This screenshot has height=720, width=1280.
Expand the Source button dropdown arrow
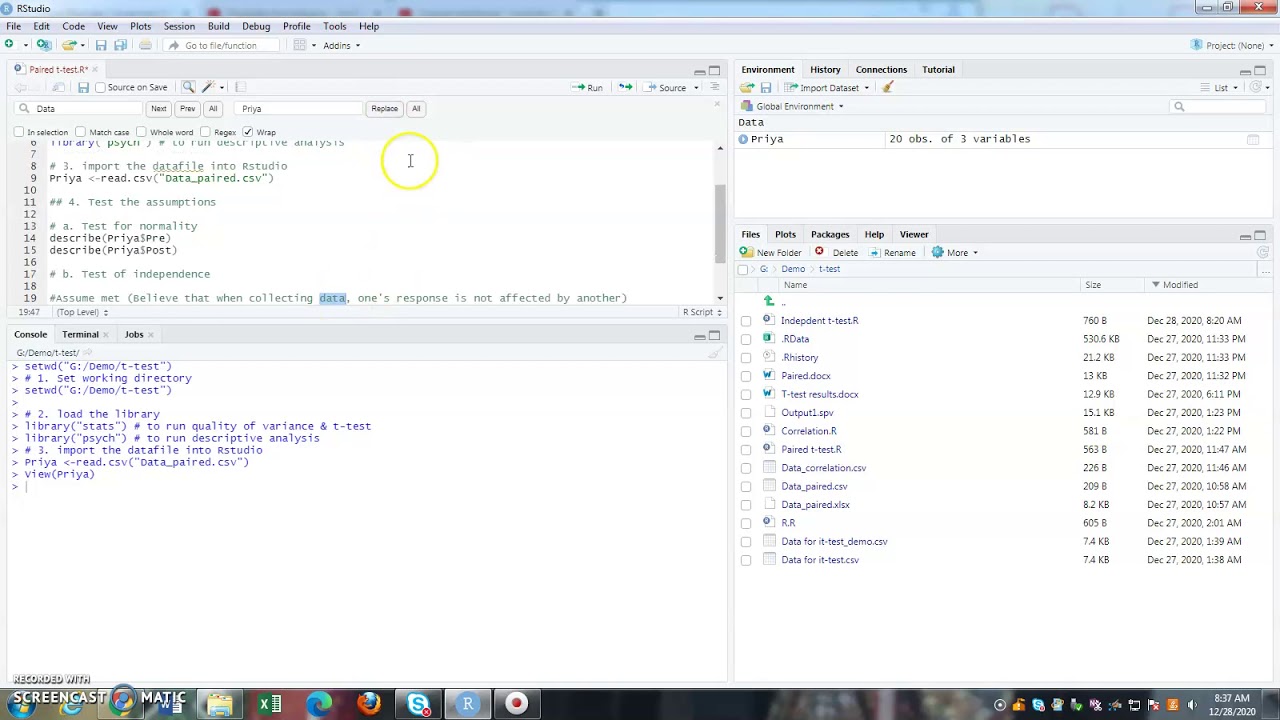(696, 88)
